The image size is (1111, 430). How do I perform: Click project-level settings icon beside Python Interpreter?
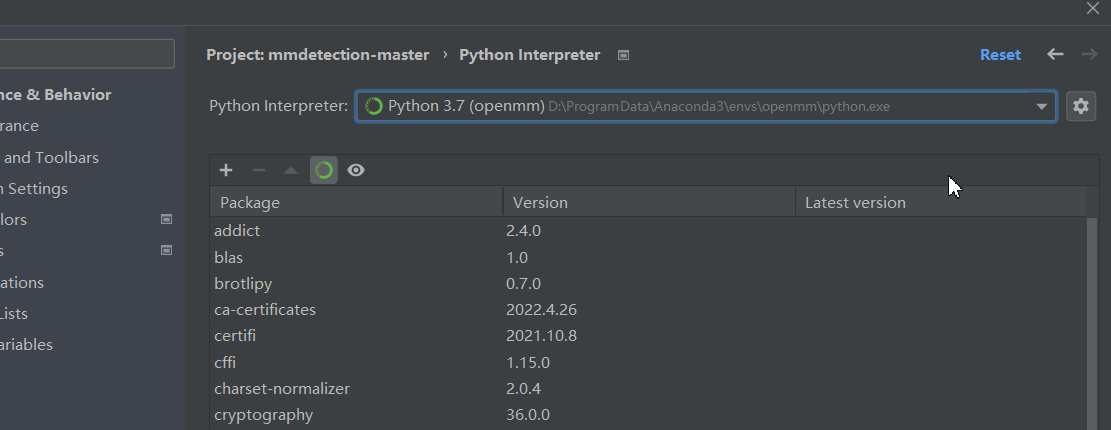623,55
